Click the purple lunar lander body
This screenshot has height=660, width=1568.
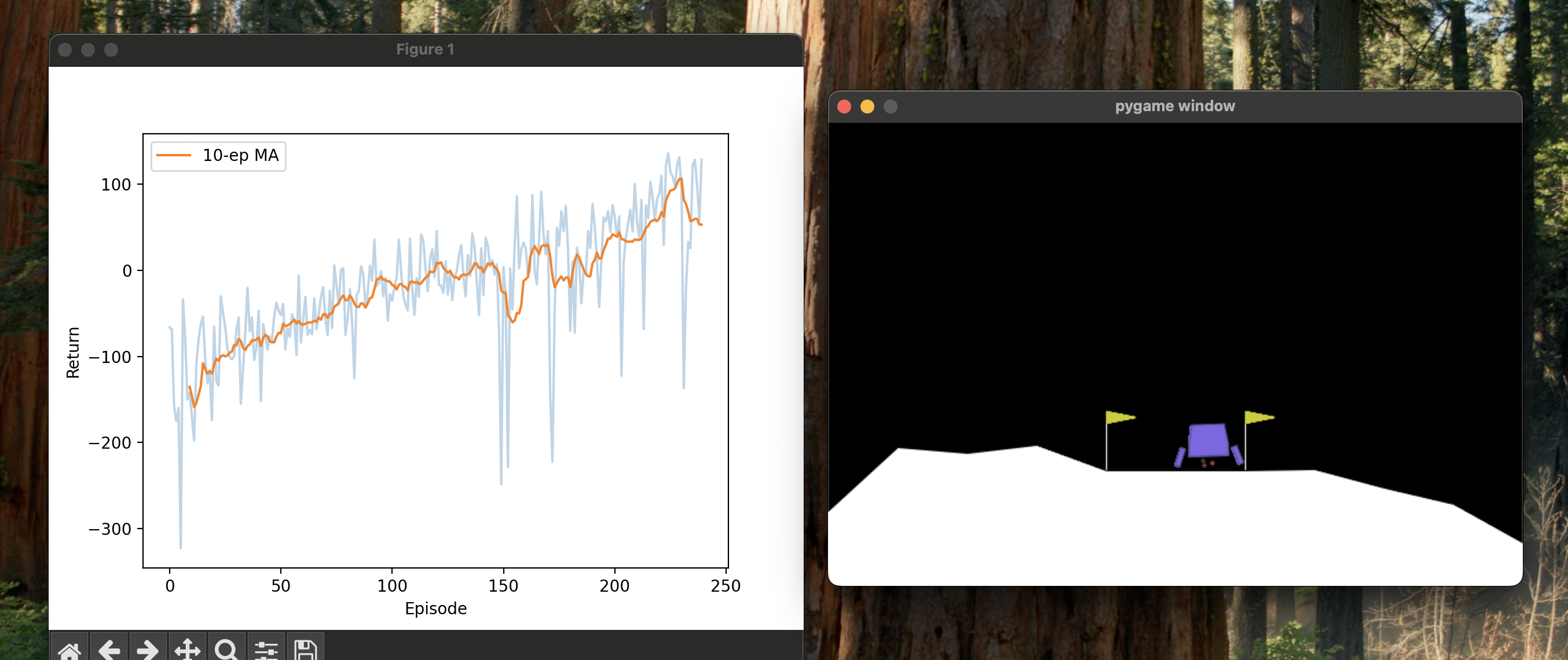pyautogui.click(x=1208, y=439)
